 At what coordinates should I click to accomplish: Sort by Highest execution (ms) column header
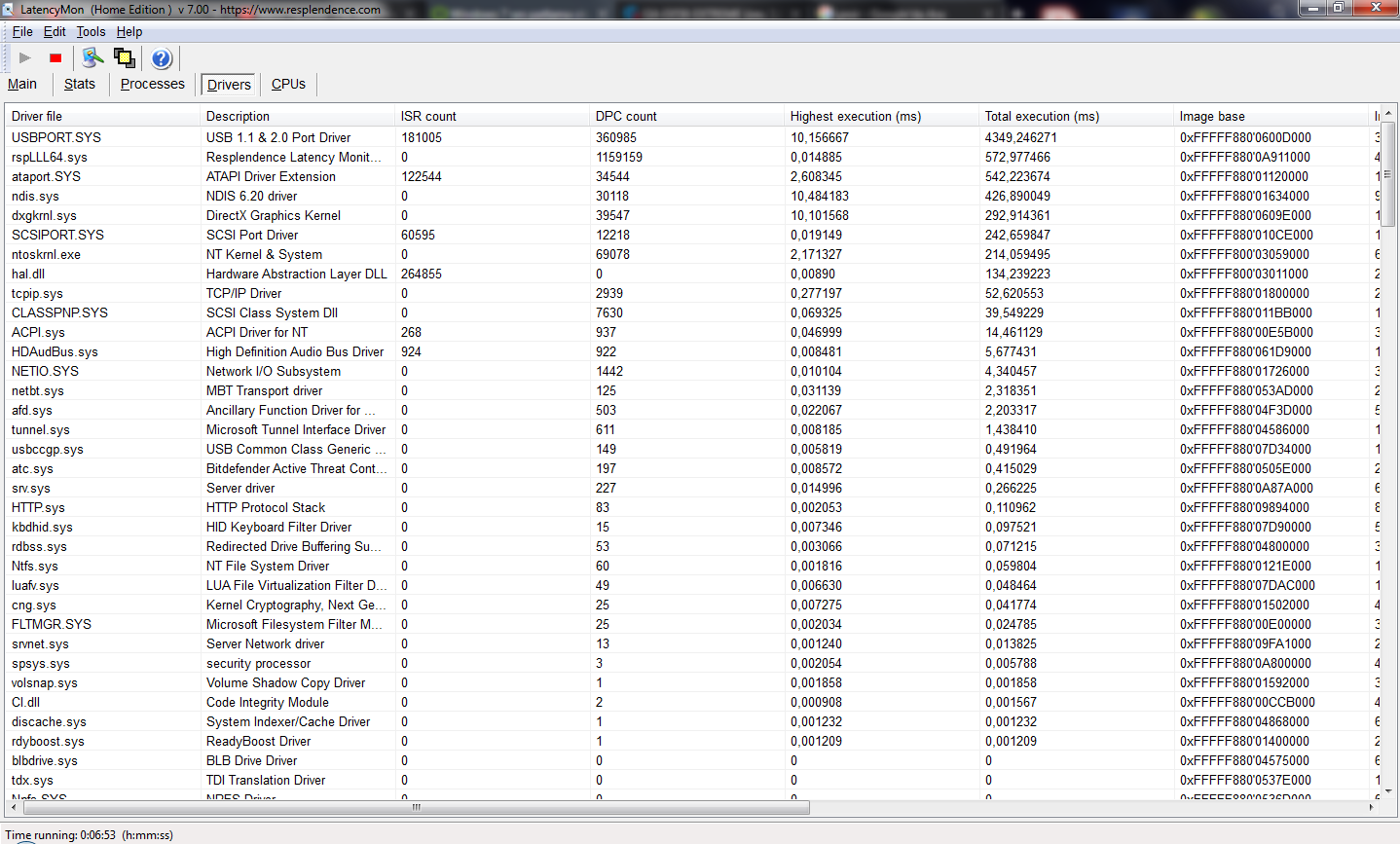coord(881,116)
